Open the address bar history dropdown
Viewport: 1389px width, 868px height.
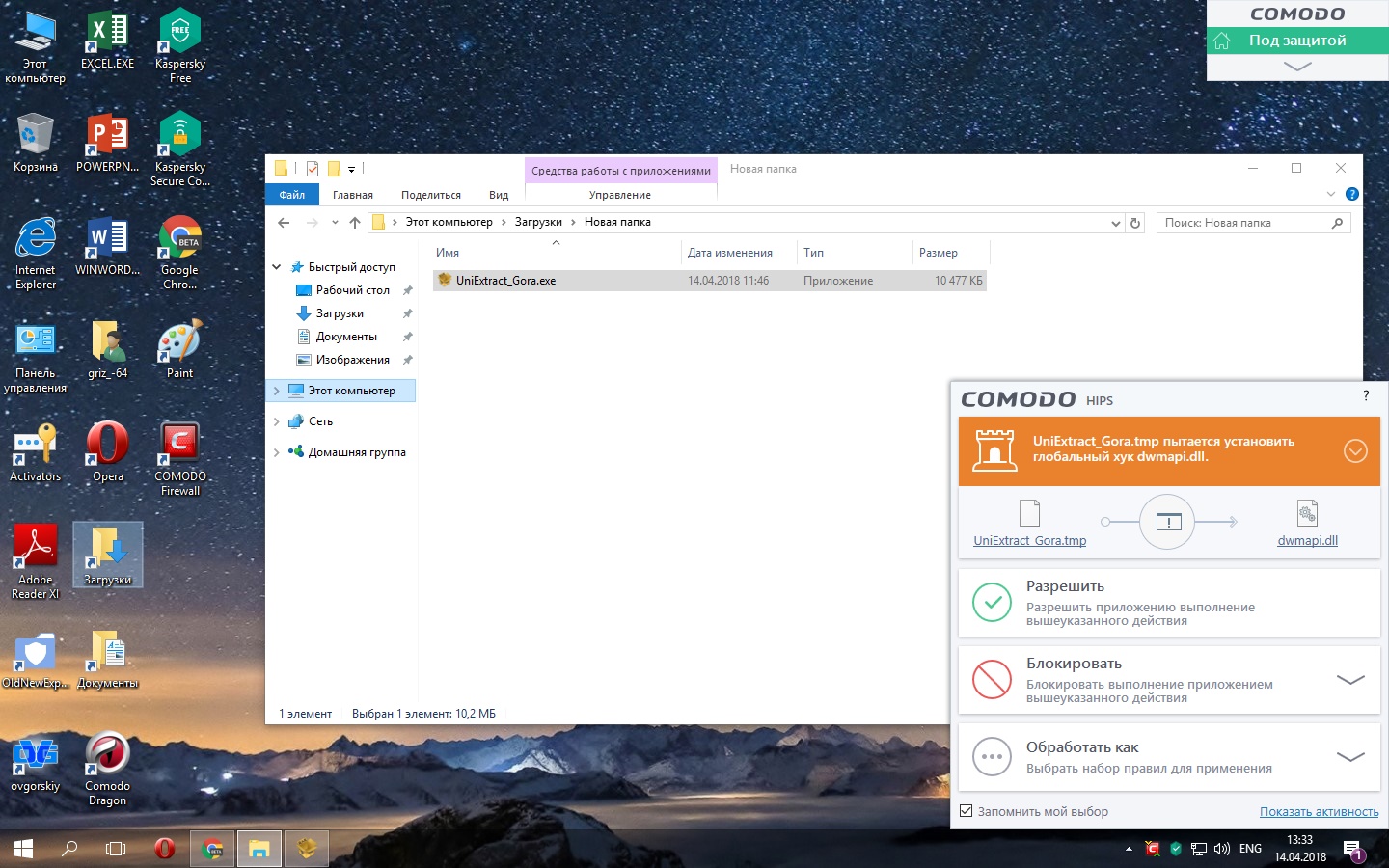(x=1116, y=223)
